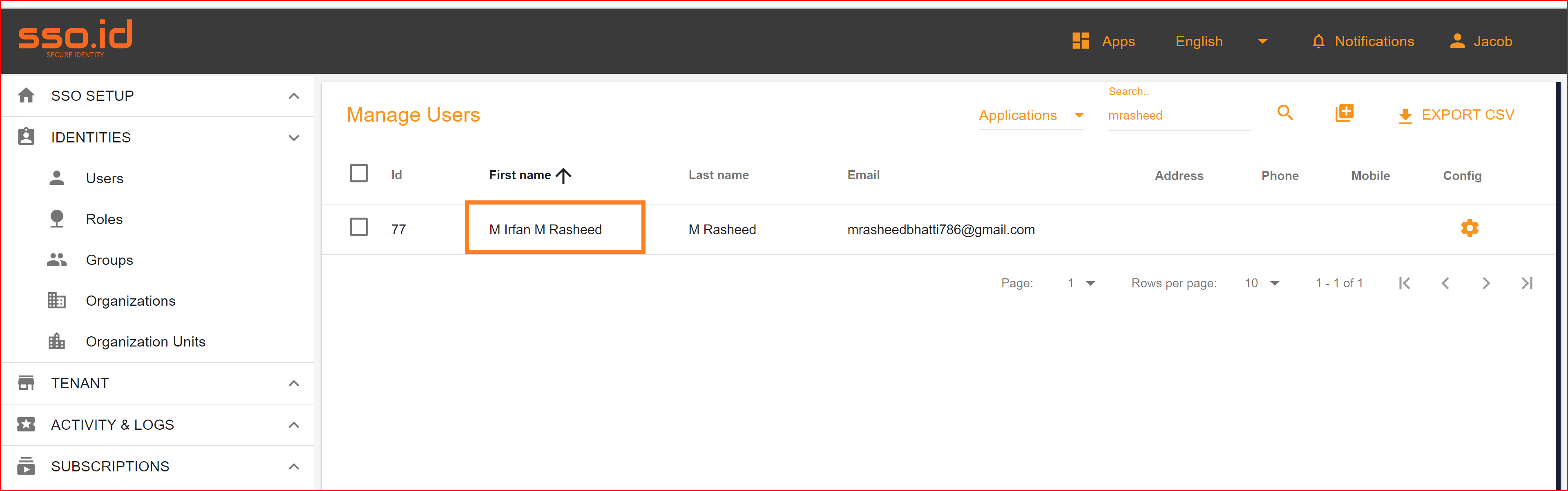Click the Apps link in header
The height and width of the screenshot is (491, 1568).
[x=1118, y=41]
